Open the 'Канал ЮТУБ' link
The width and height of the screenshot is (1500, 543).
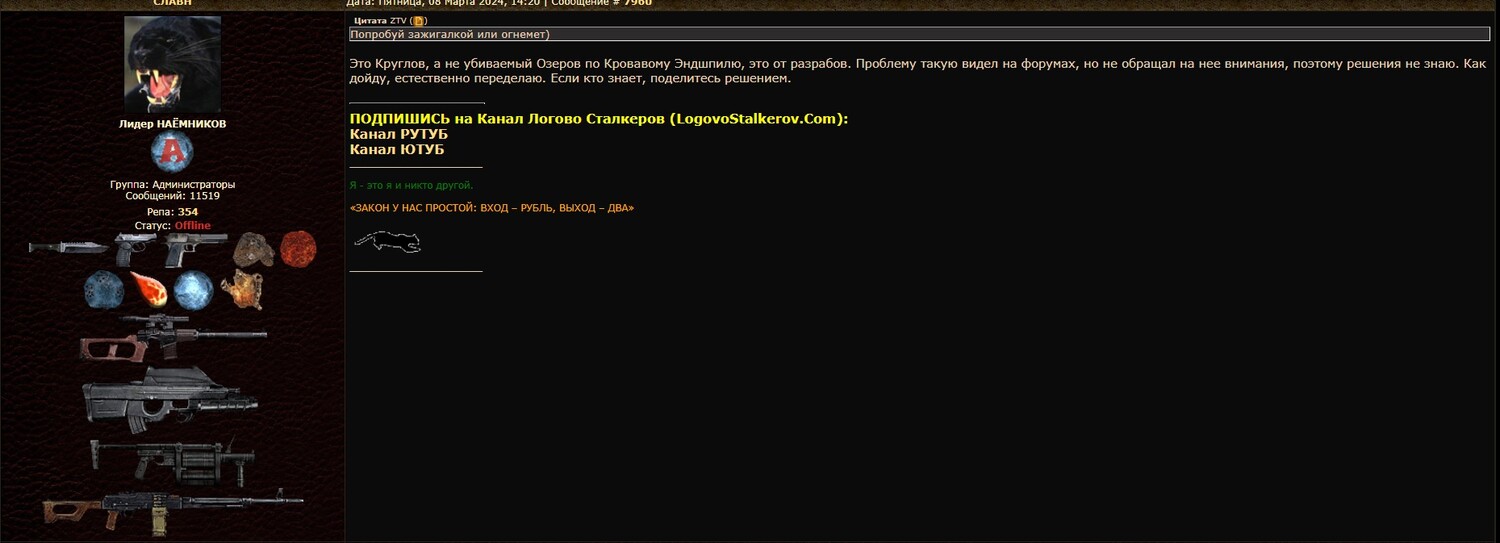(x=397, y=150)
